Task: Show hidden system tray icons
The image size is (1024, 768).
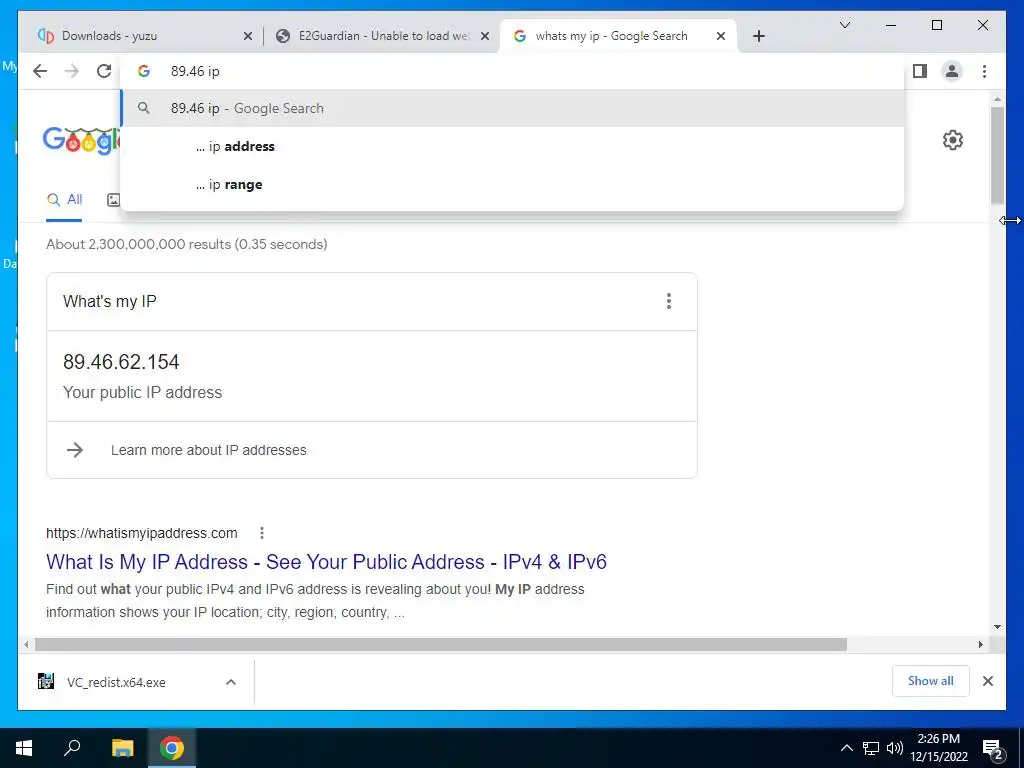Action: click(846, 748)
